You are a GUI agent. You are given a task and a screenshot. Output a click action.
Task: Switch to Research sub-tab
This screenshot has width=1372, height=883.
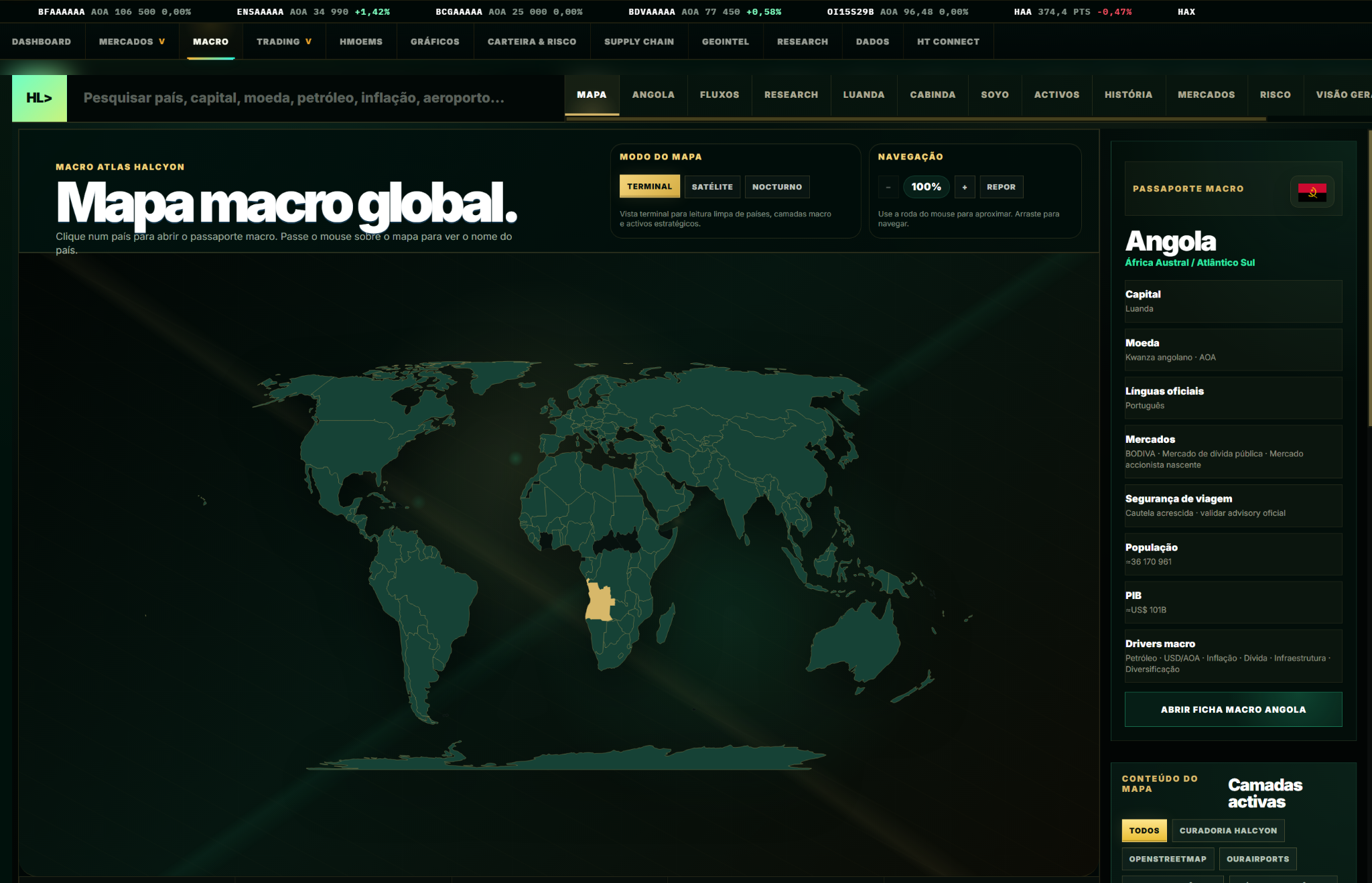pos(791,94)
